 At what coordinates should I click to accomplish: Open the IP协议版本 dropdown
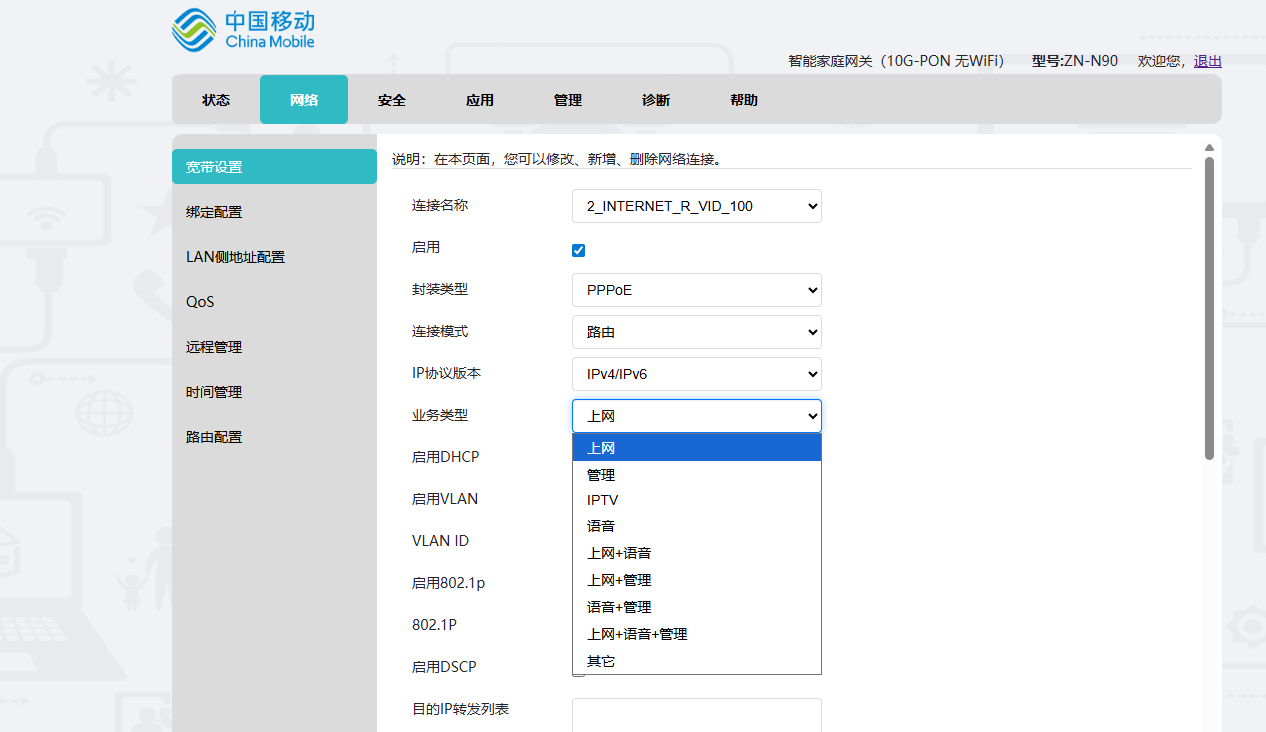pos(697,374)
